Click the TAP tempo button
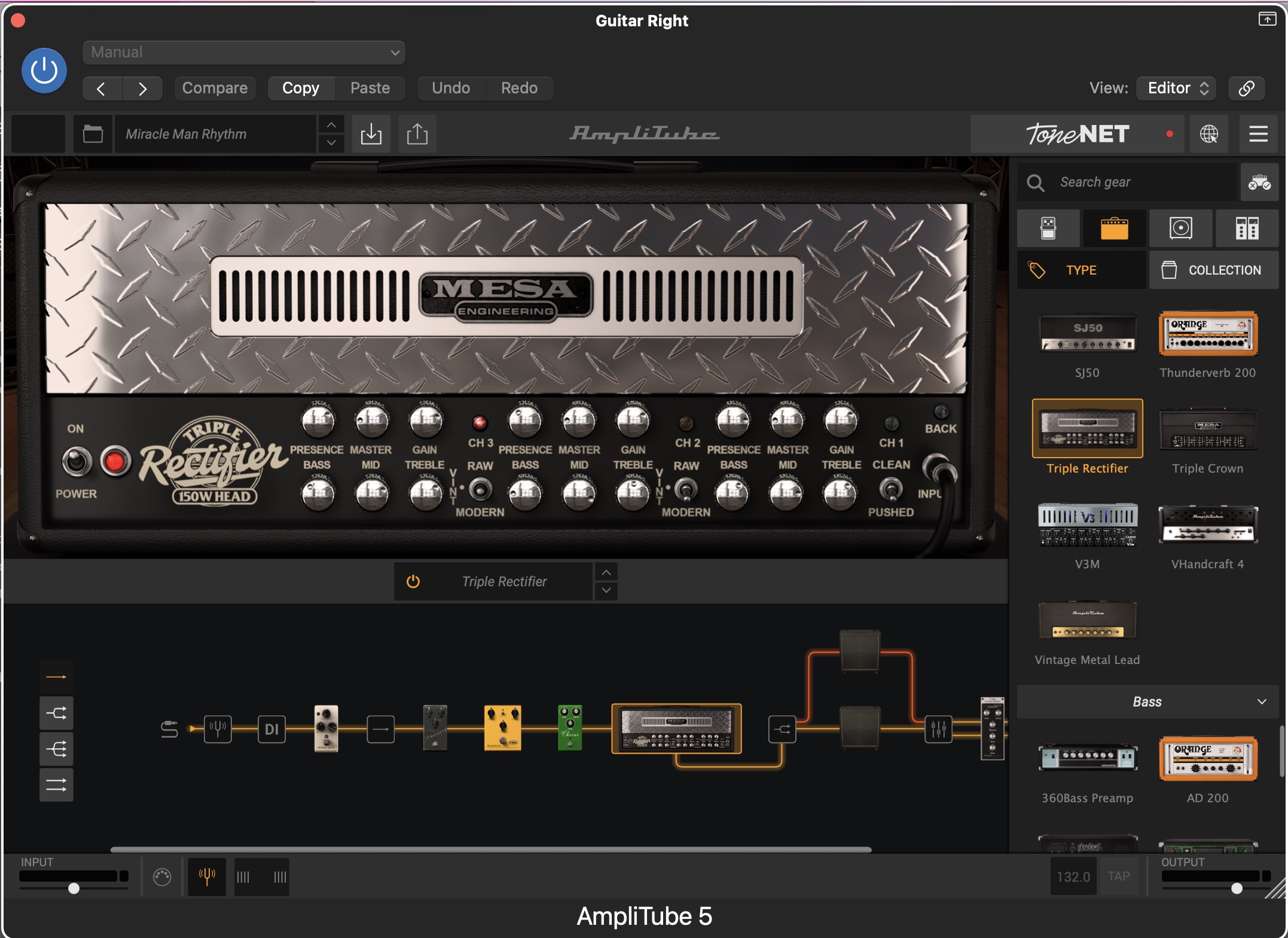 click(1119, 876)
